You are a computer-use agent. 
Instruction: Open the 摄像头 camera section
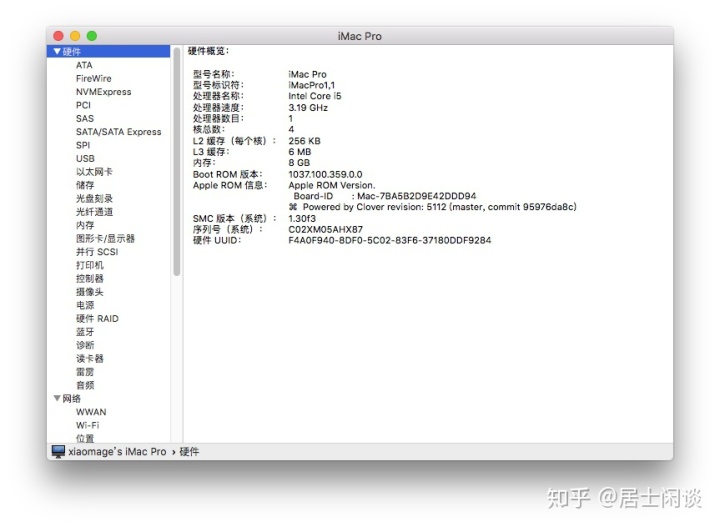pos(90,292)
